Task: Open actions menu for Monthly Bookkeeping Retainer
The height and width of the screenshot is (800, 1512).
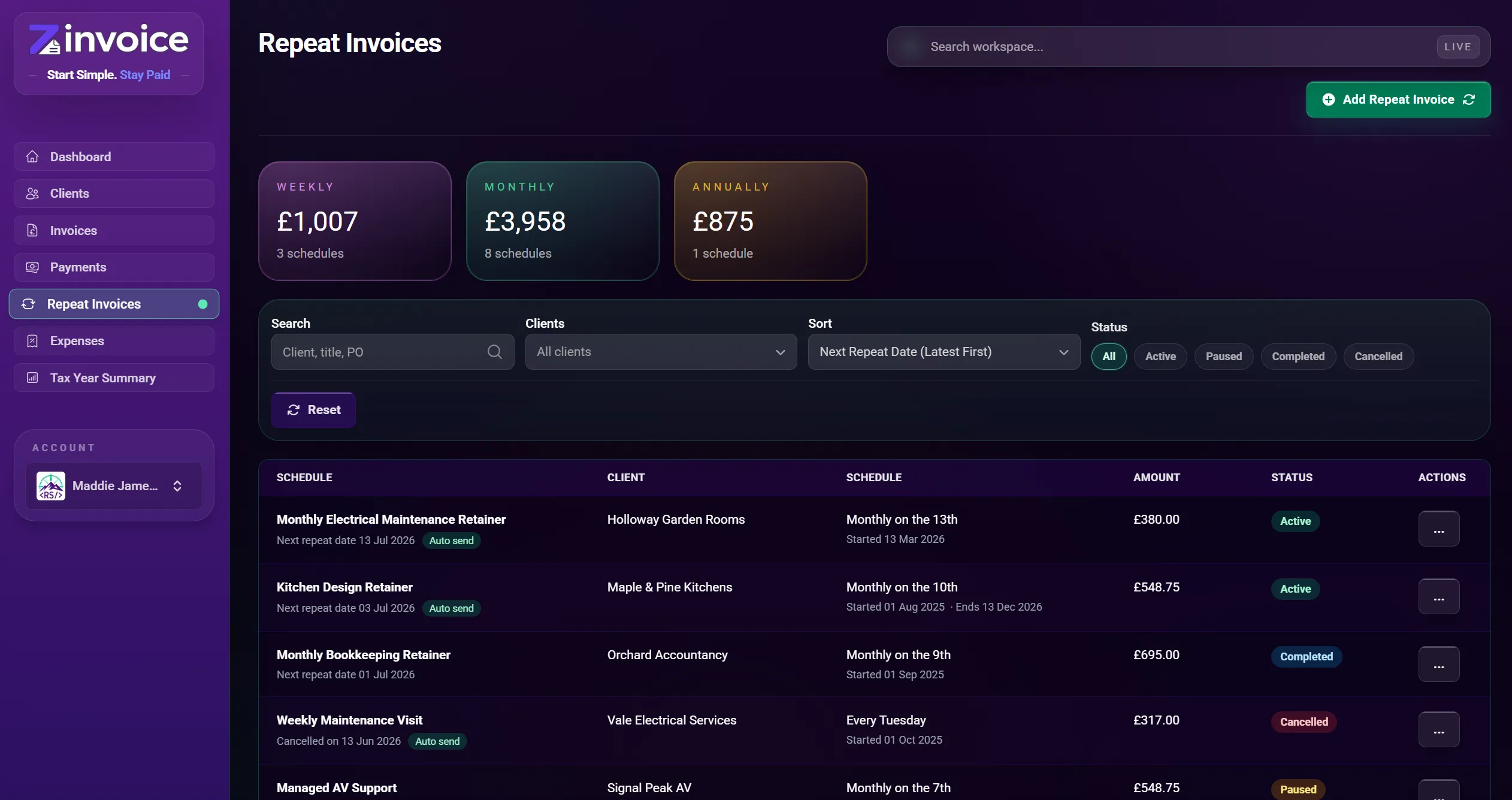Action: [1439, 664]
